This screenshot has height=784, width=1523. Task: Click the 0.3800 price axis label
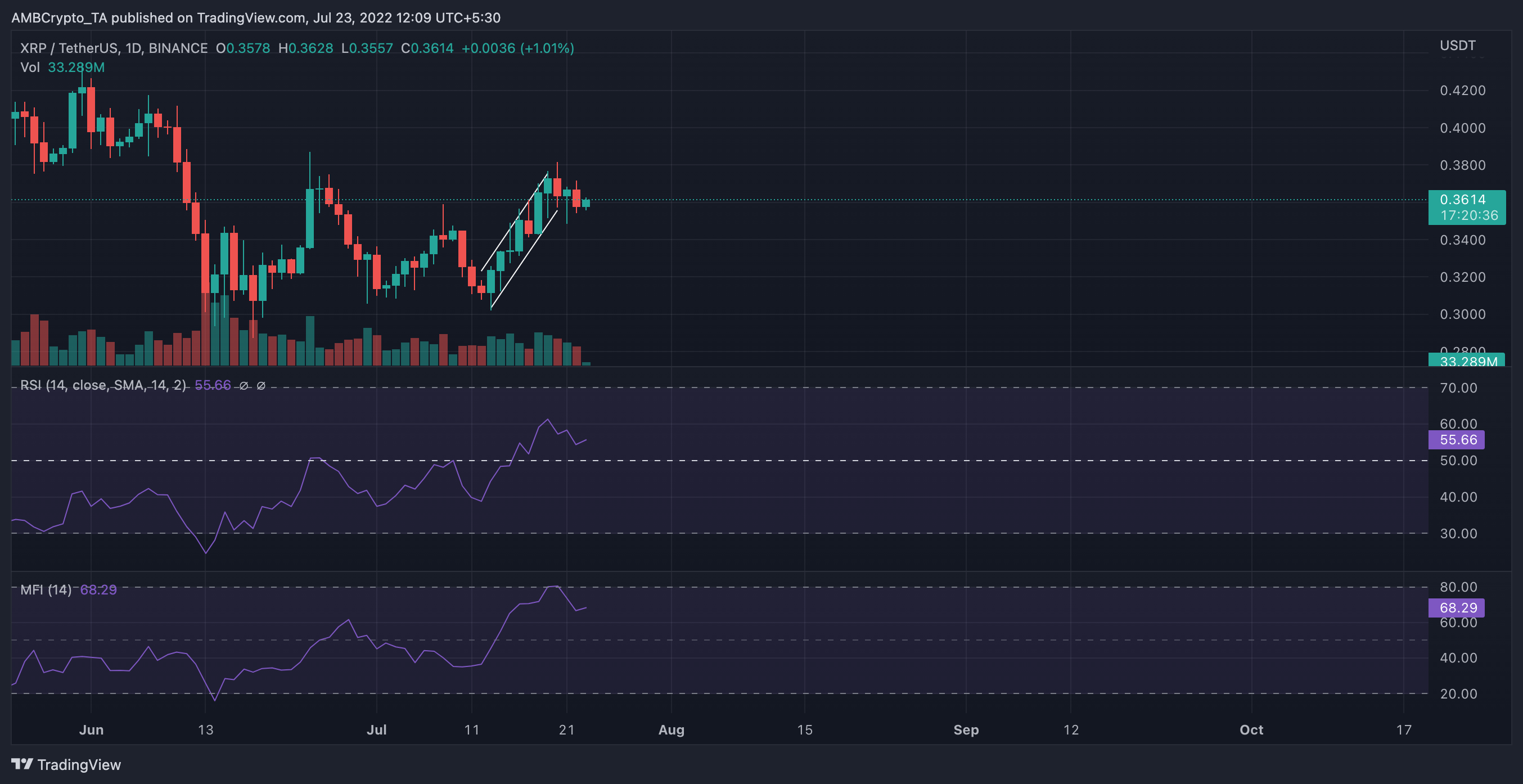tap(1462, 165)
